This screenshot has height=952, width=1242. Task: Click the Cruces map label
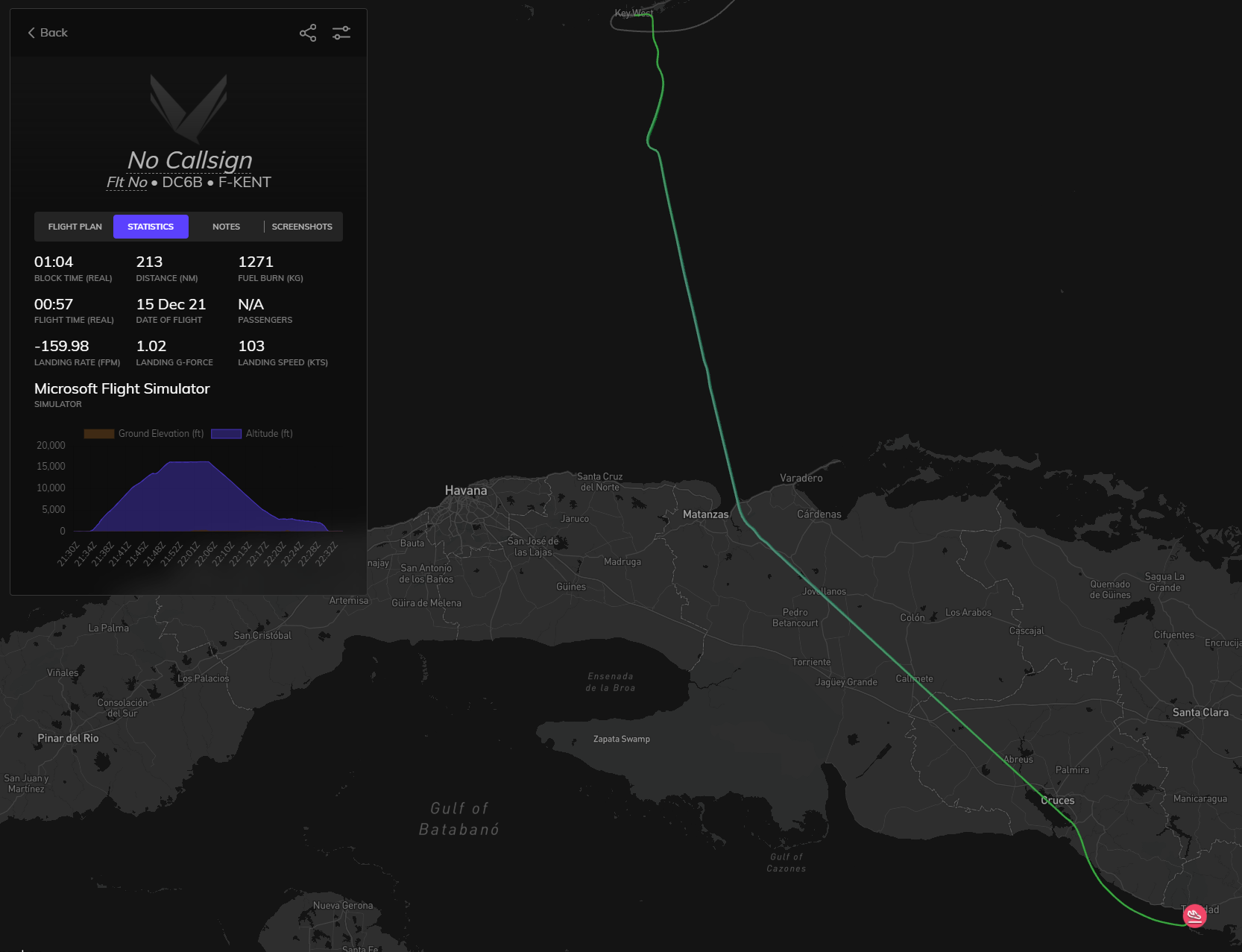point(1058,801)
